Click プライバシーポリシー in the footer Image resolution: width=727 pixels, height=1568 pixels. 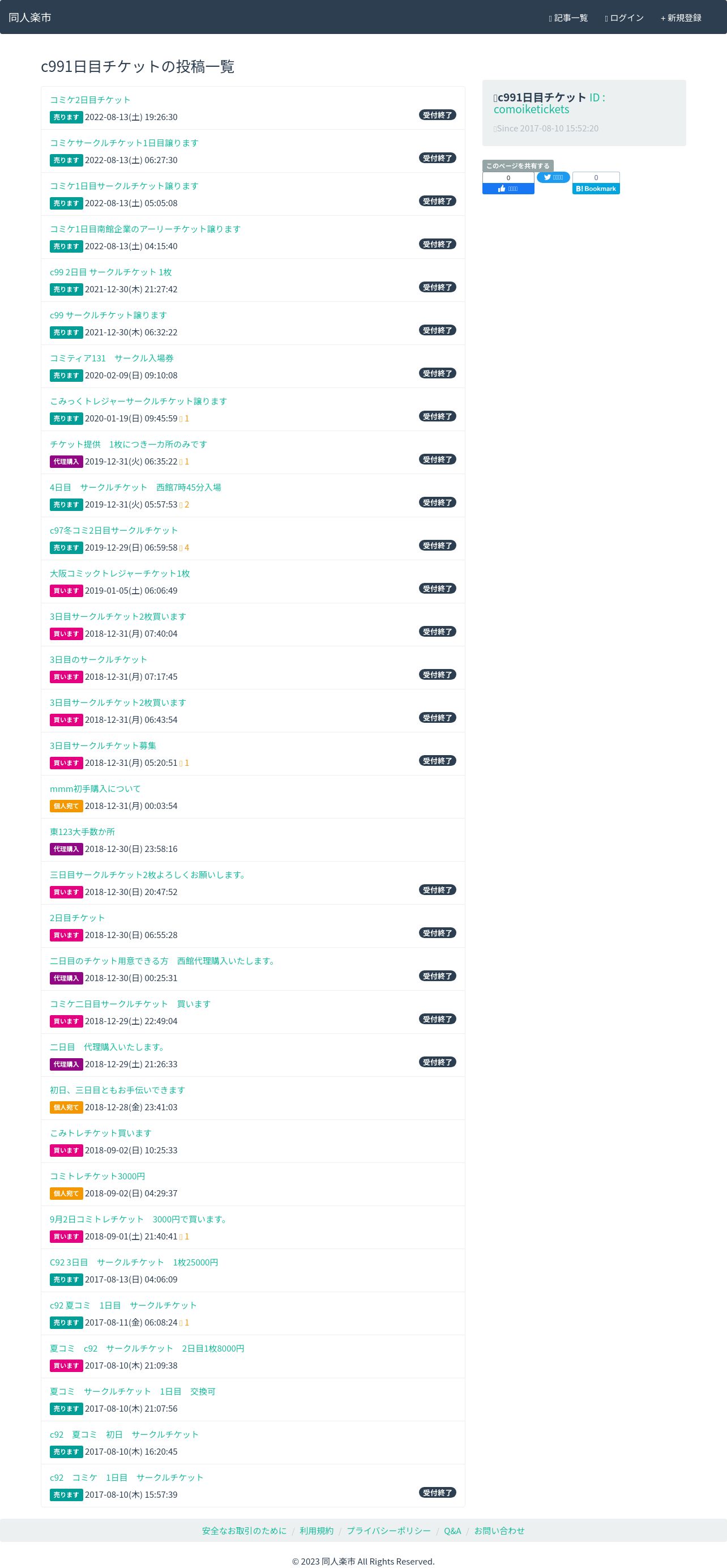point(389,1530)
